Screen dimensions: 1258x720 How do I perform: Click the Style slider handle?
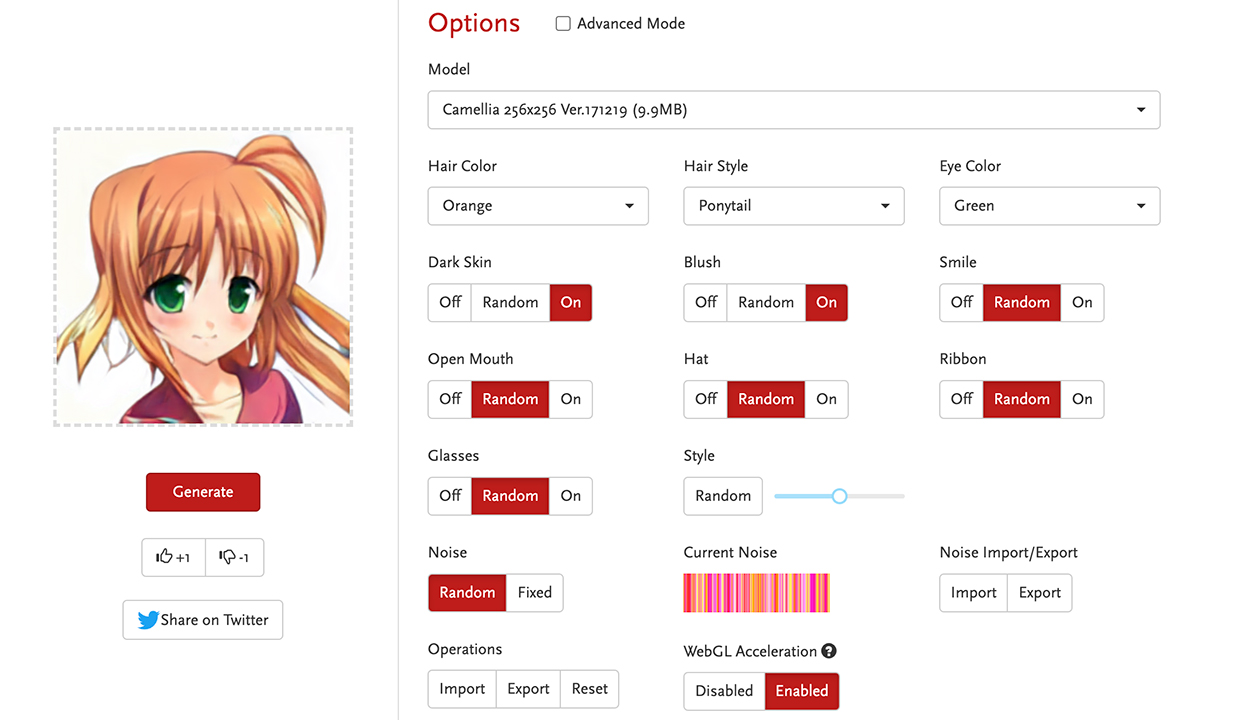coord(840,496)
